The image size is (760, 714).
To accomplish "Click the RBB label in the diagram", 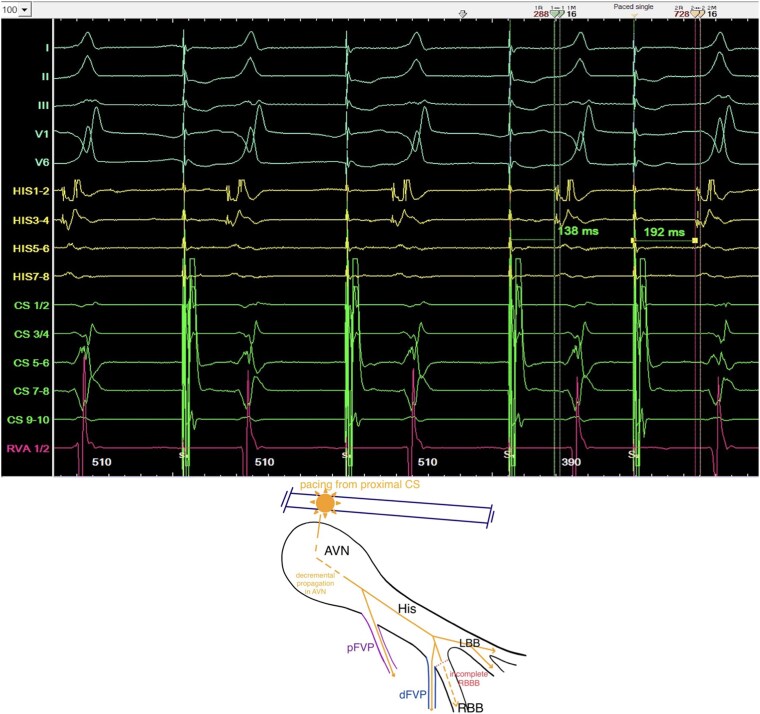I will pos(471,708).
